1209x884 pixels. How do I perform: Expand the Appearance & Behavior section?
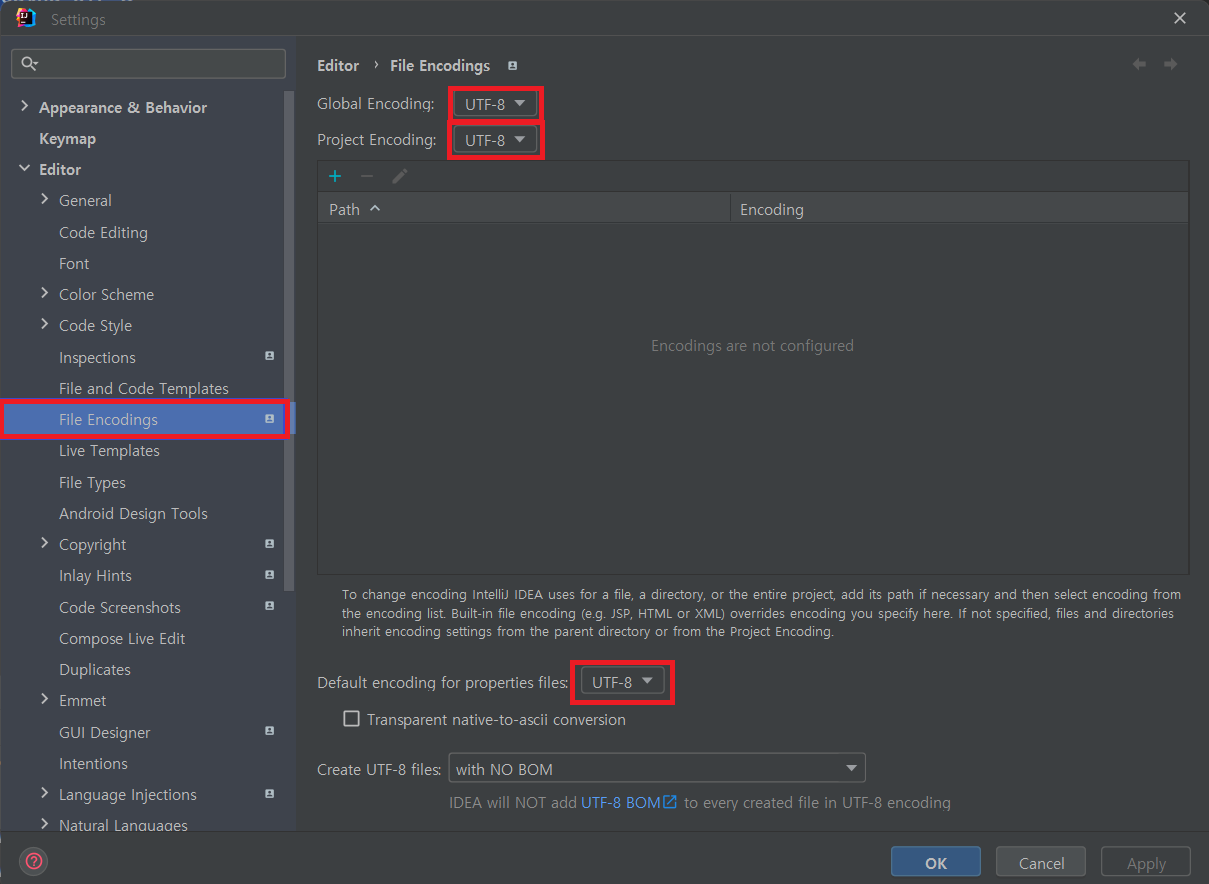[x=25, y=107]
